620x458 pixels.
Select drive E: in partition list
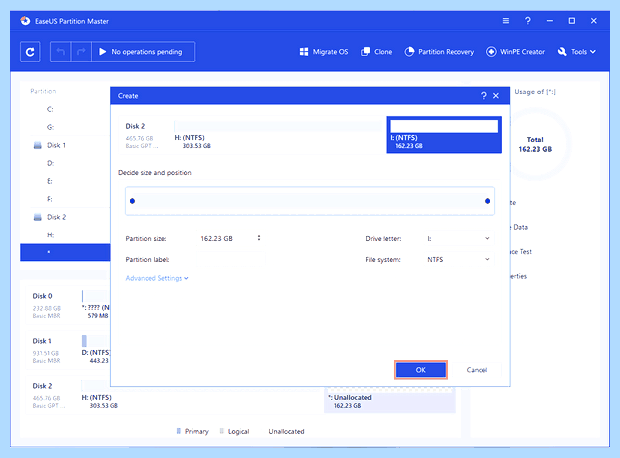[49, 181]
